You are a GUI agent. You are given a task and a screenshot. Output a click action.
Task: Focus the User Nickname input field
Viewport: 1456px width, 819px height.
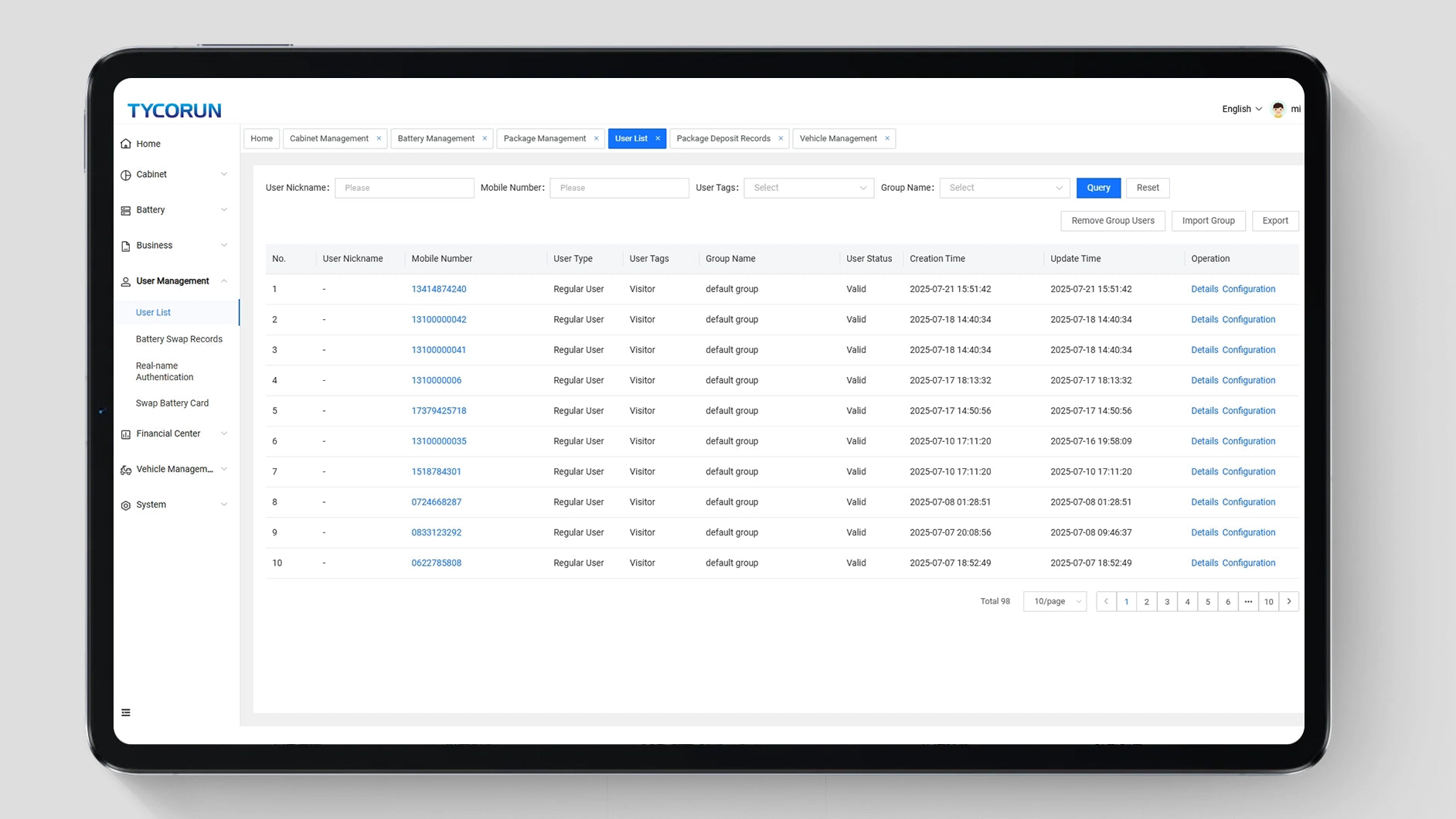click(404, 188)
